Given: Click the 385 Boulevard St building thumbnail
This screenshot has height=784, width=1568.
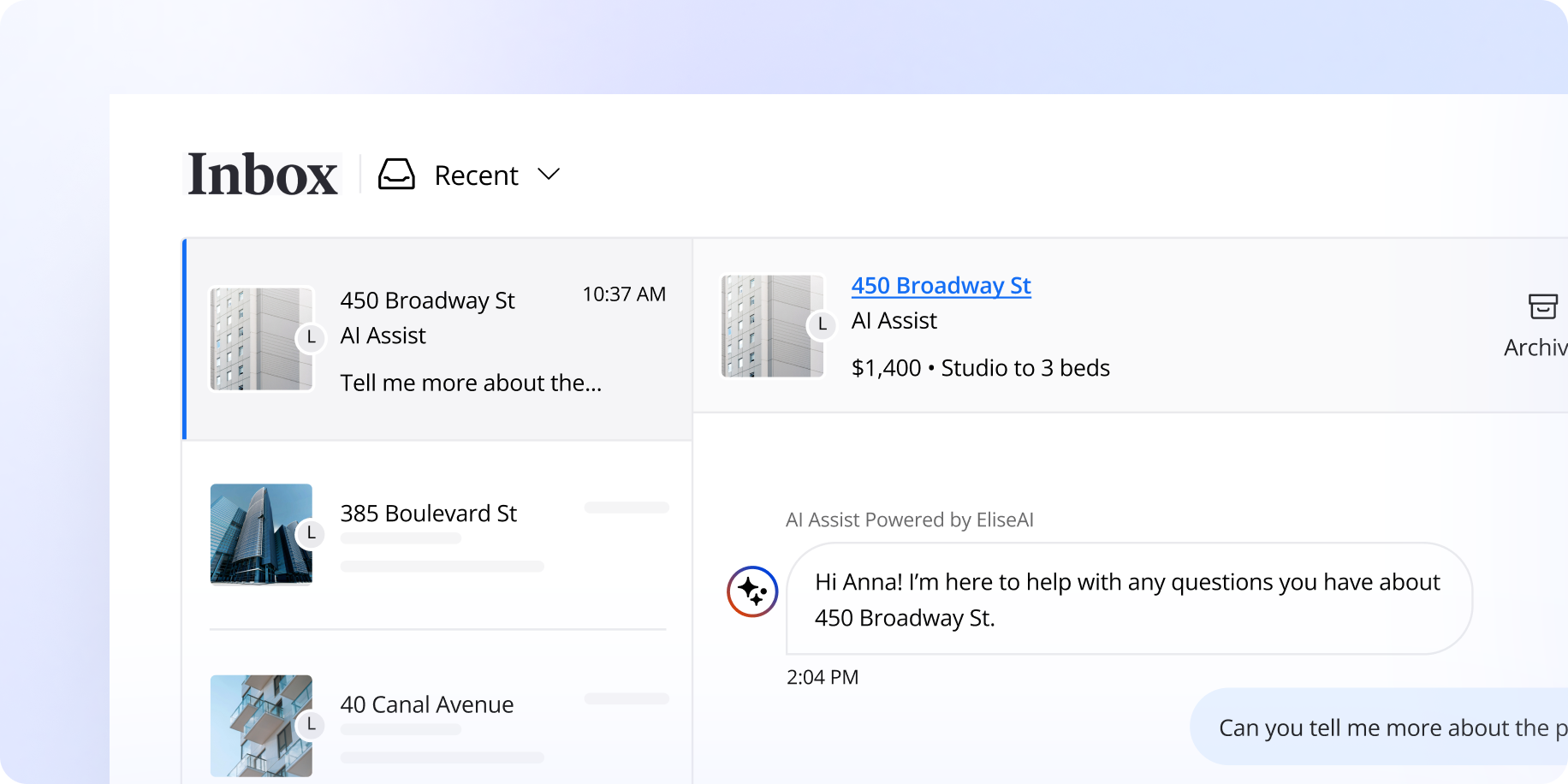Looking at the screenshot, I should (x=261, y=534).
